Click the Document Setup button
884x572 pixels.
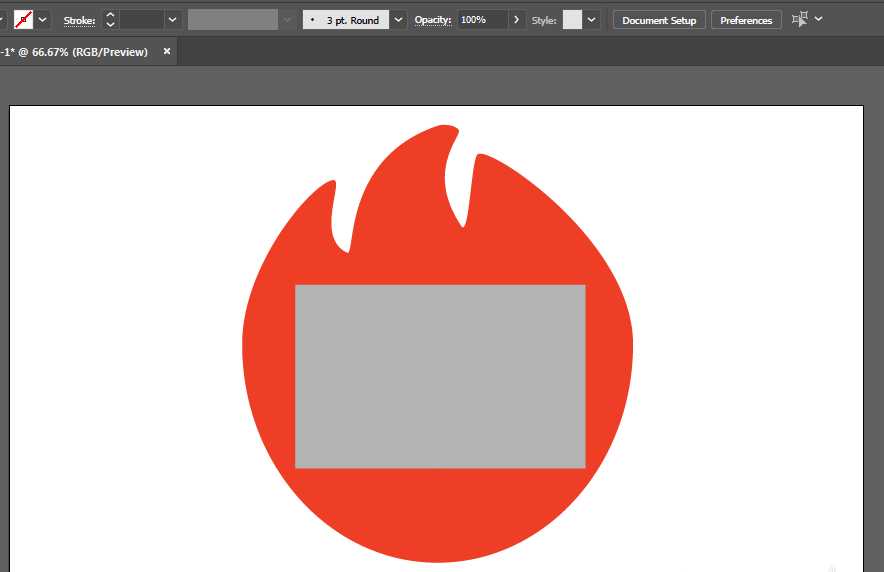(x=659, y=20)
